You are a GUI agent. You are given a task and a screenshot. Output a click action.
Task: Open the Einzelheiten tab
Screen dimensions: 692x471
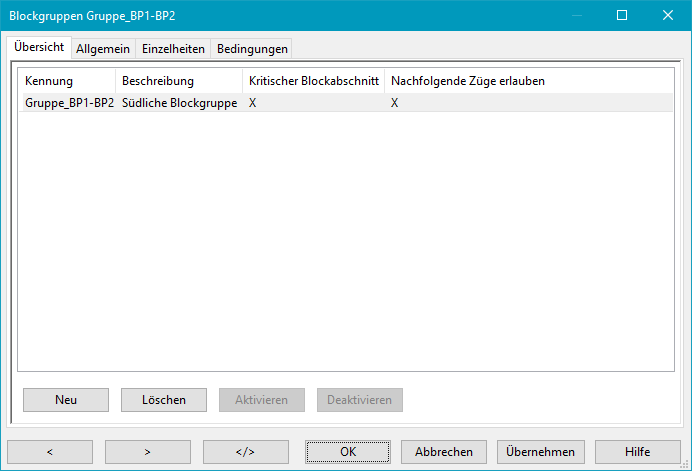[x=173, y=49]
